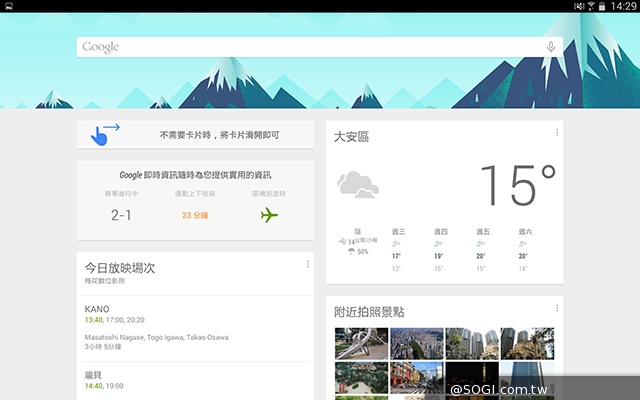Tap the 梅花數位影院 theater name
The image size is (640, 400).
click(105, 281)
